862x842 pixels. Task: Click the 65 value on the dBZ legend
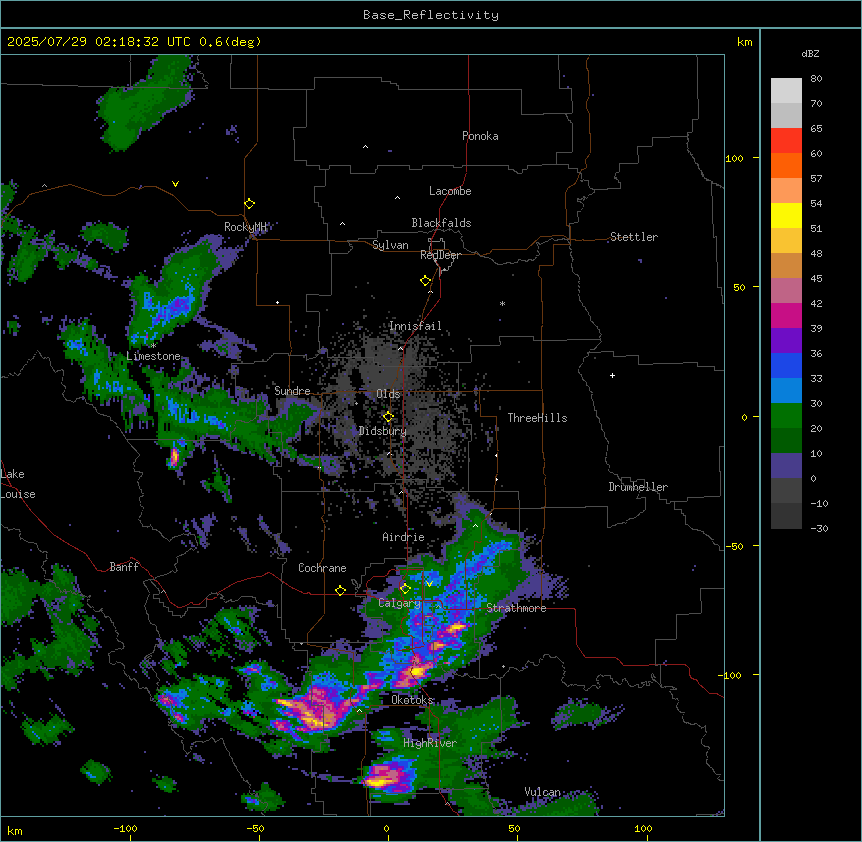point(816,129)
